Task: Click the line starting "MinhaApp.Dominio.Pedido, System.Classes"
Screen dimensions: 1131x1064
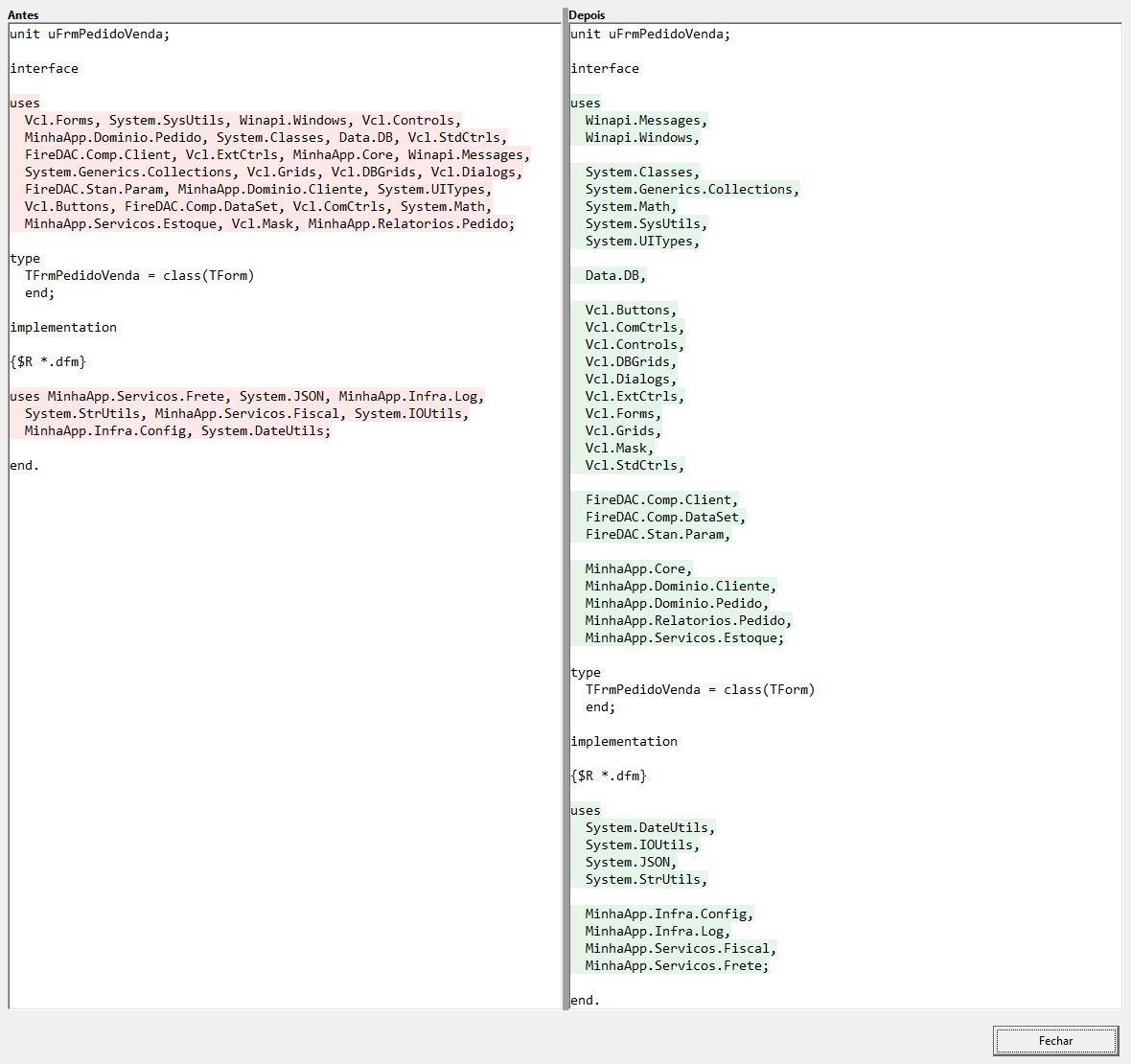Action: tap(265, 138)
